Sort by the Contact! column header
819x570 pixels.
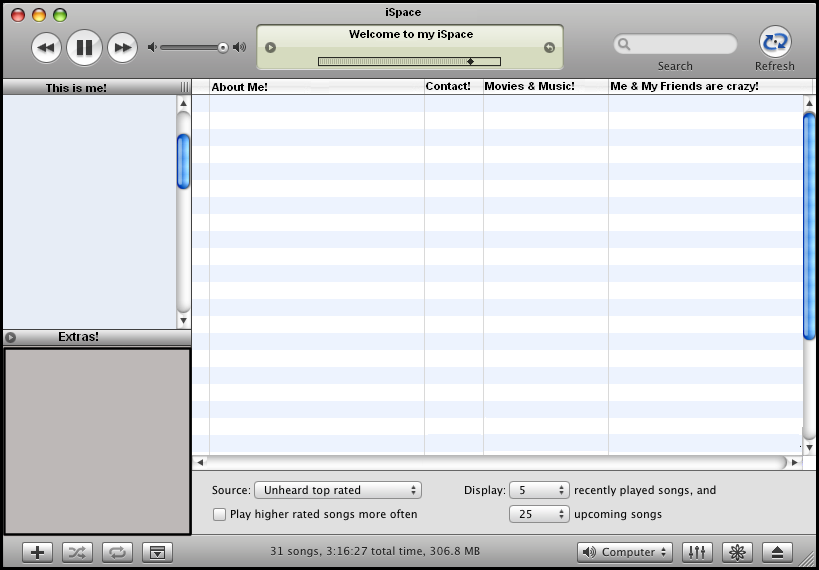click(x=454, y=87)
